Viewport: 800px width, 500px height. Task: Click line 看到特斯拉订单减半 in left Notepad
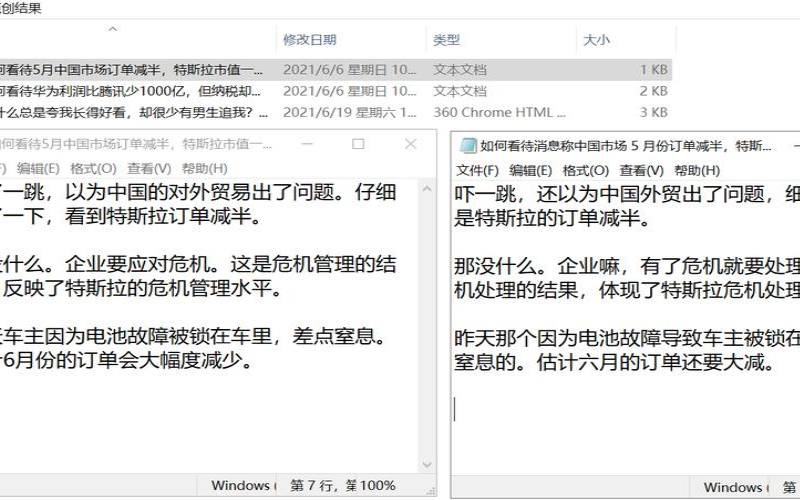click(163, 217)
